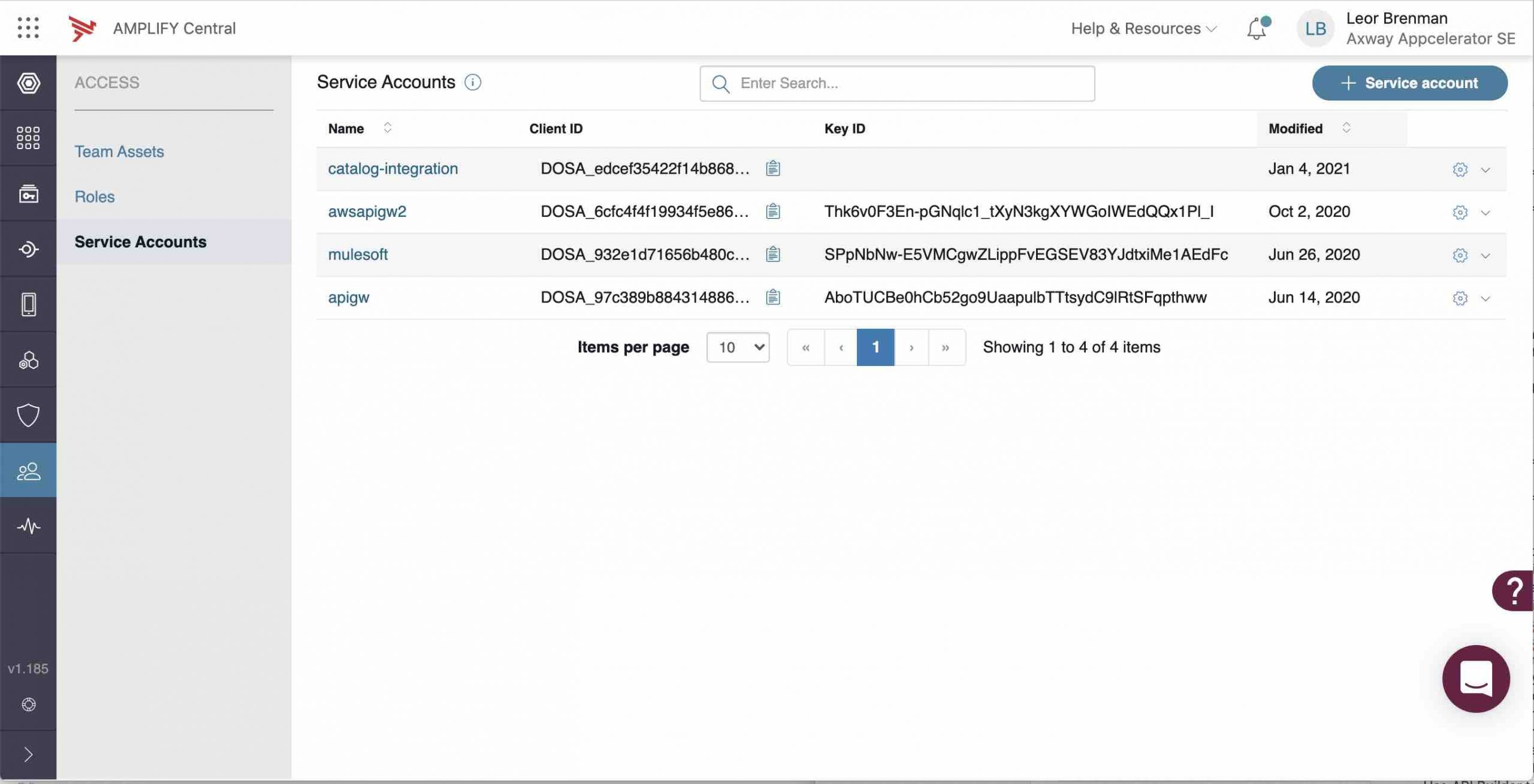Click Leor Brenman user name

pos(1397,18)
